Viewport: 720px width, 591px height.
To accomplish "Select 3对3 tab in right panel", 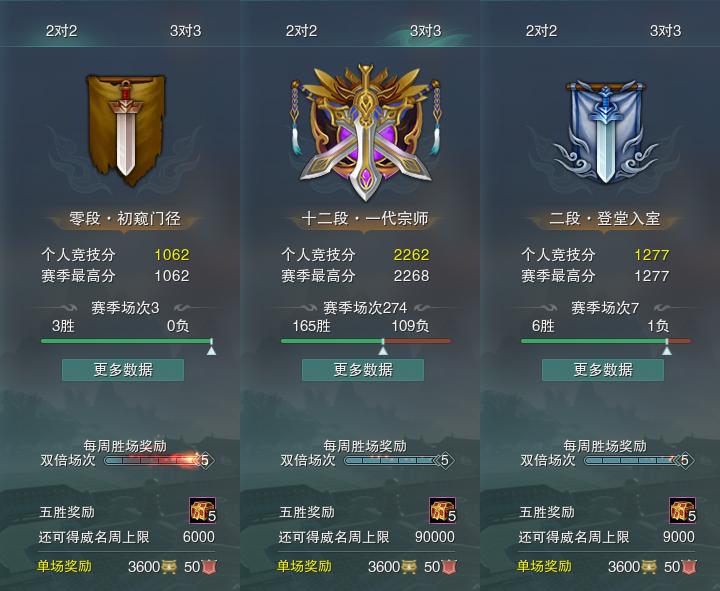I will [665, 31].
